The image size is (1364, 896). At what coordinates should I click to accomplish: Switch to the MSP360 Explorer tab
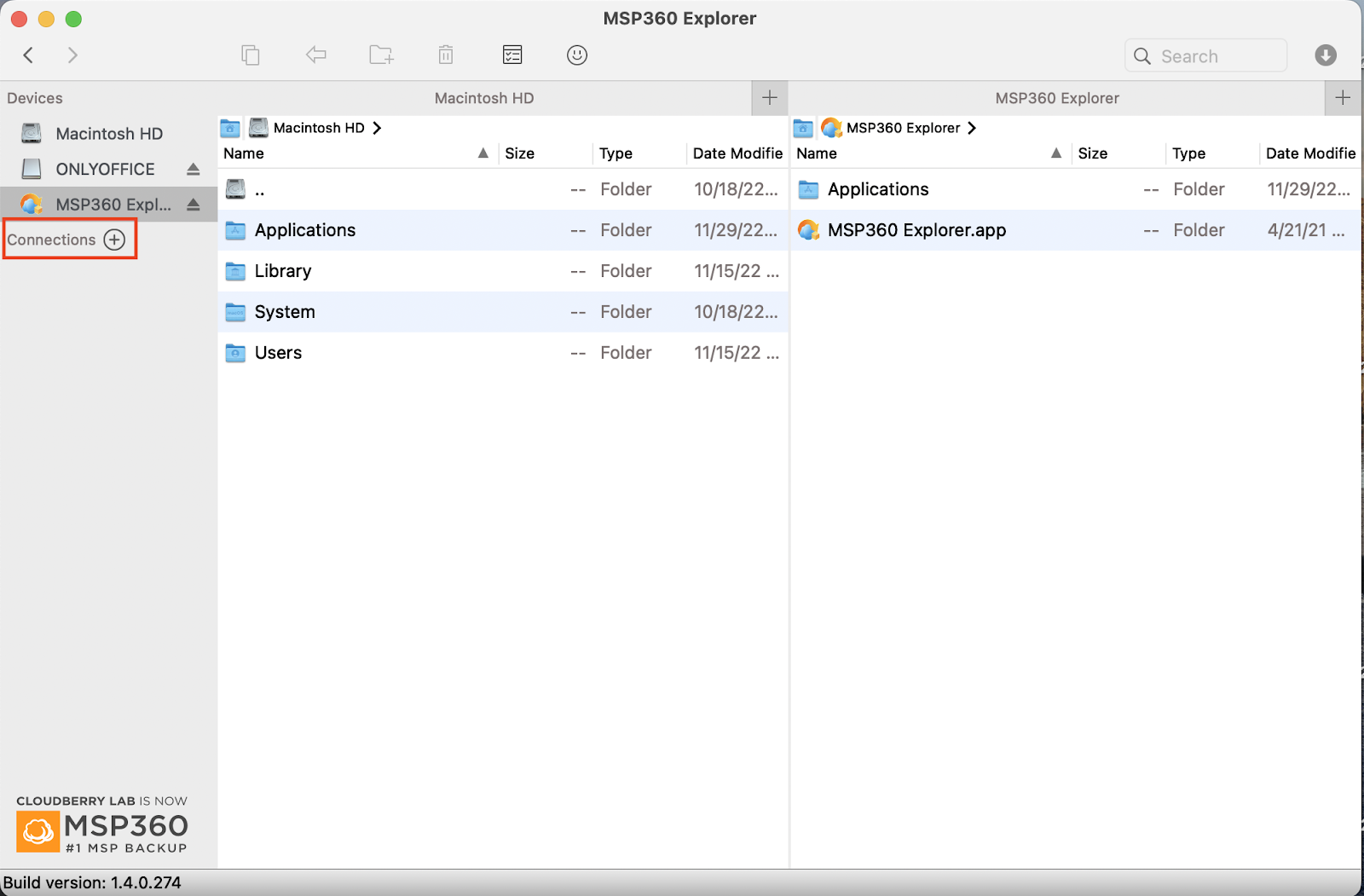coord(1057,98)
